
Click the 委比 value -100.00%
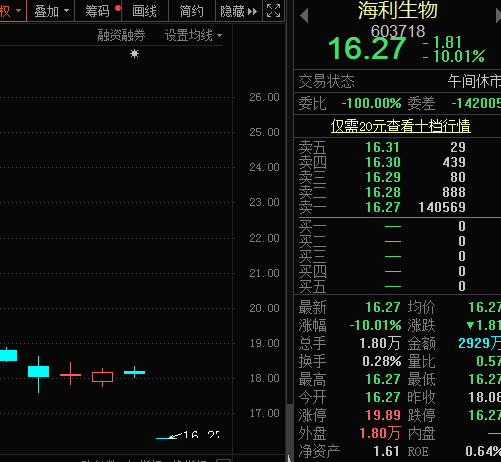[x=371, y=103]
